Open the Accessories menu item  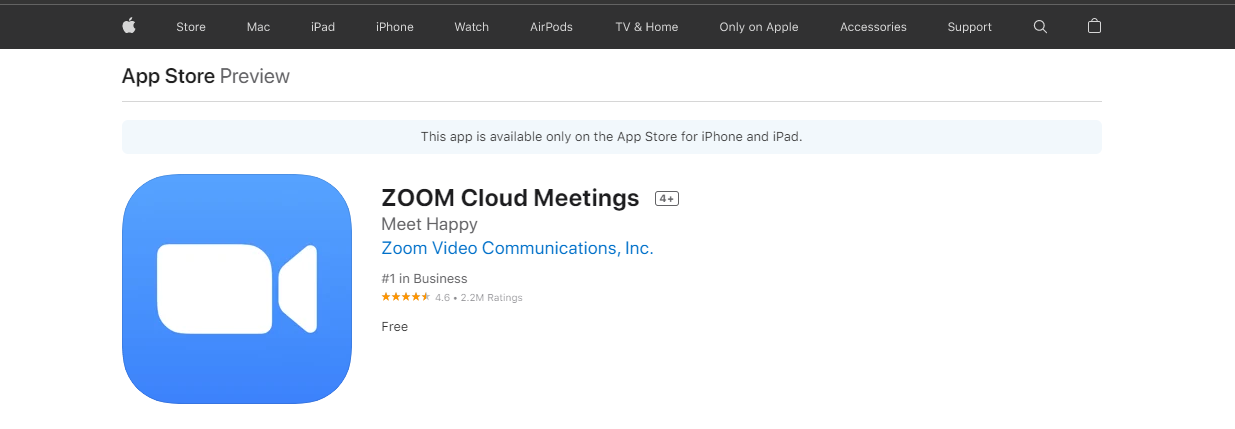873,27
